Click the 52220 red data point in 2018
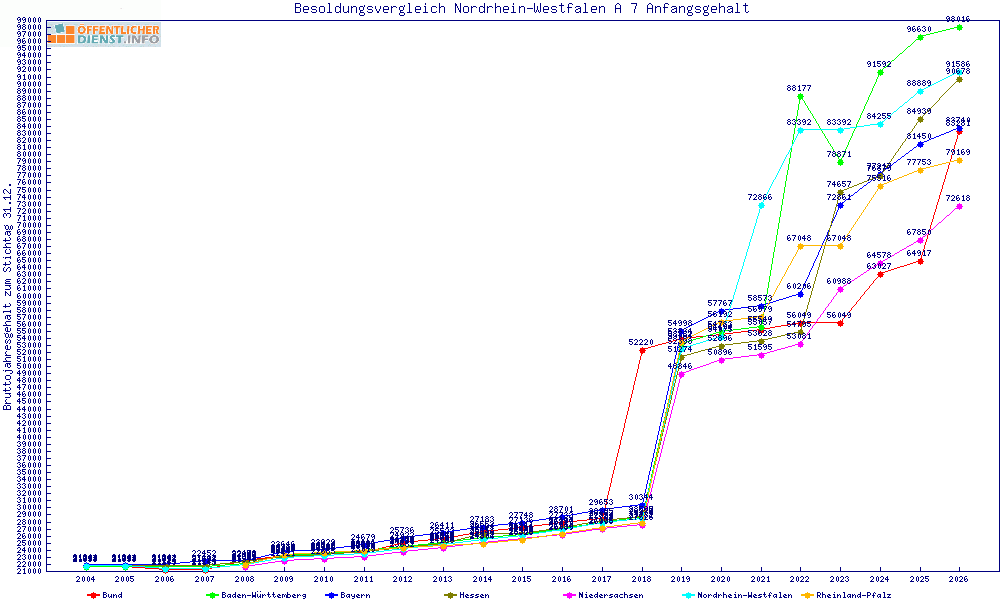 pyautogui.click(x=642, y=350)
